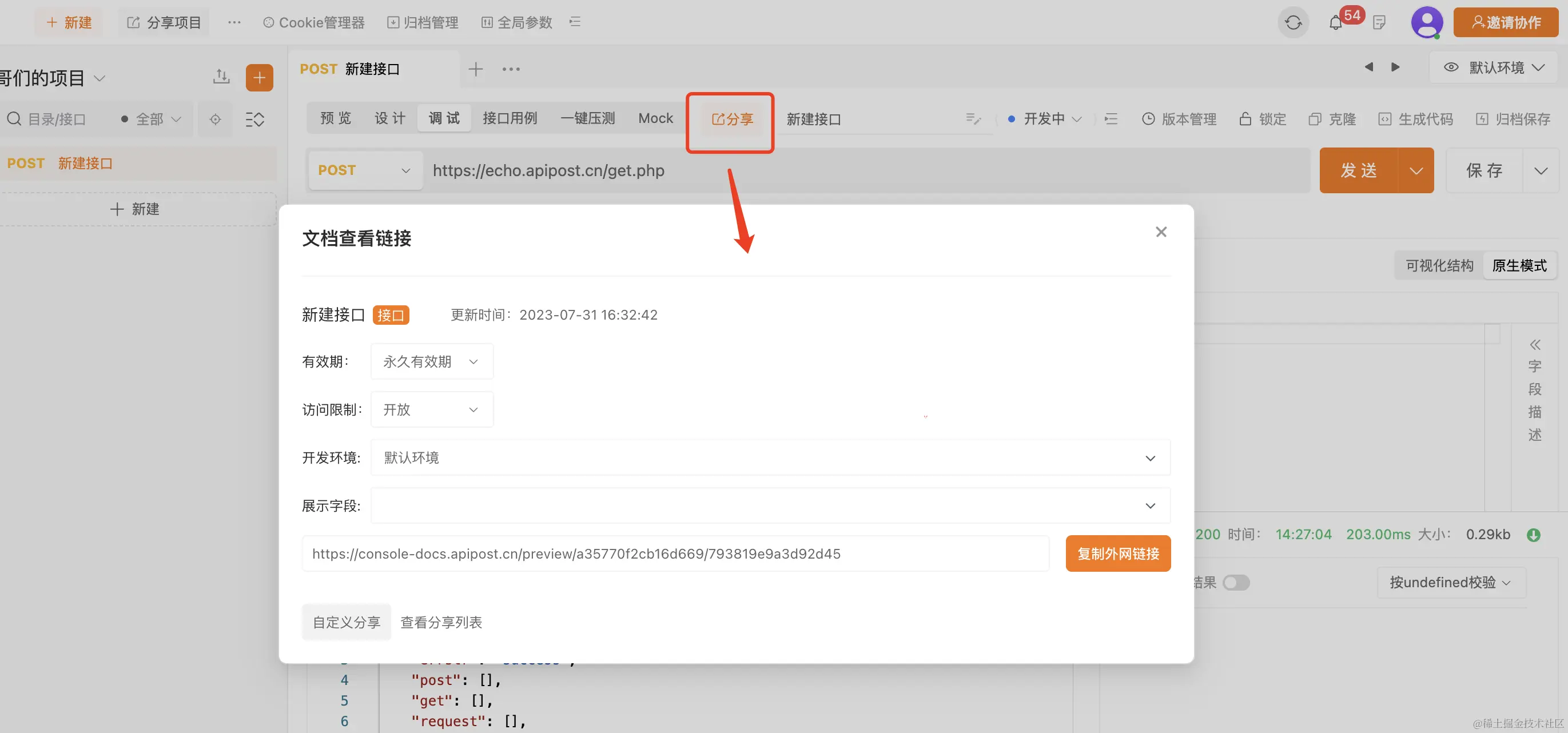
Task: Open the 查看分享列表 link
Action: coord(441,622)
